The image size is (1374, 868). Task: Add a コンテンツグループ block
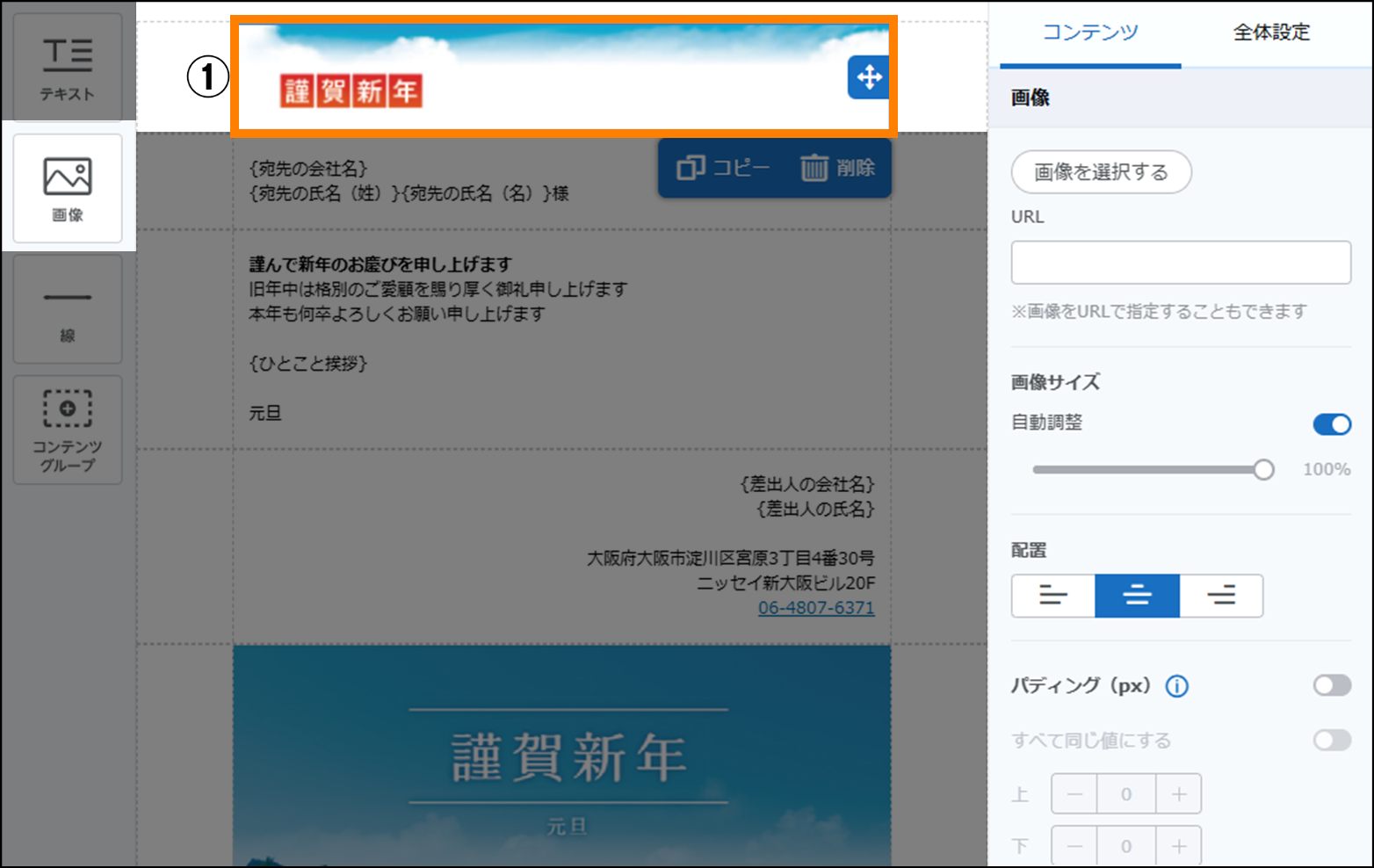[x=68, y=430]
